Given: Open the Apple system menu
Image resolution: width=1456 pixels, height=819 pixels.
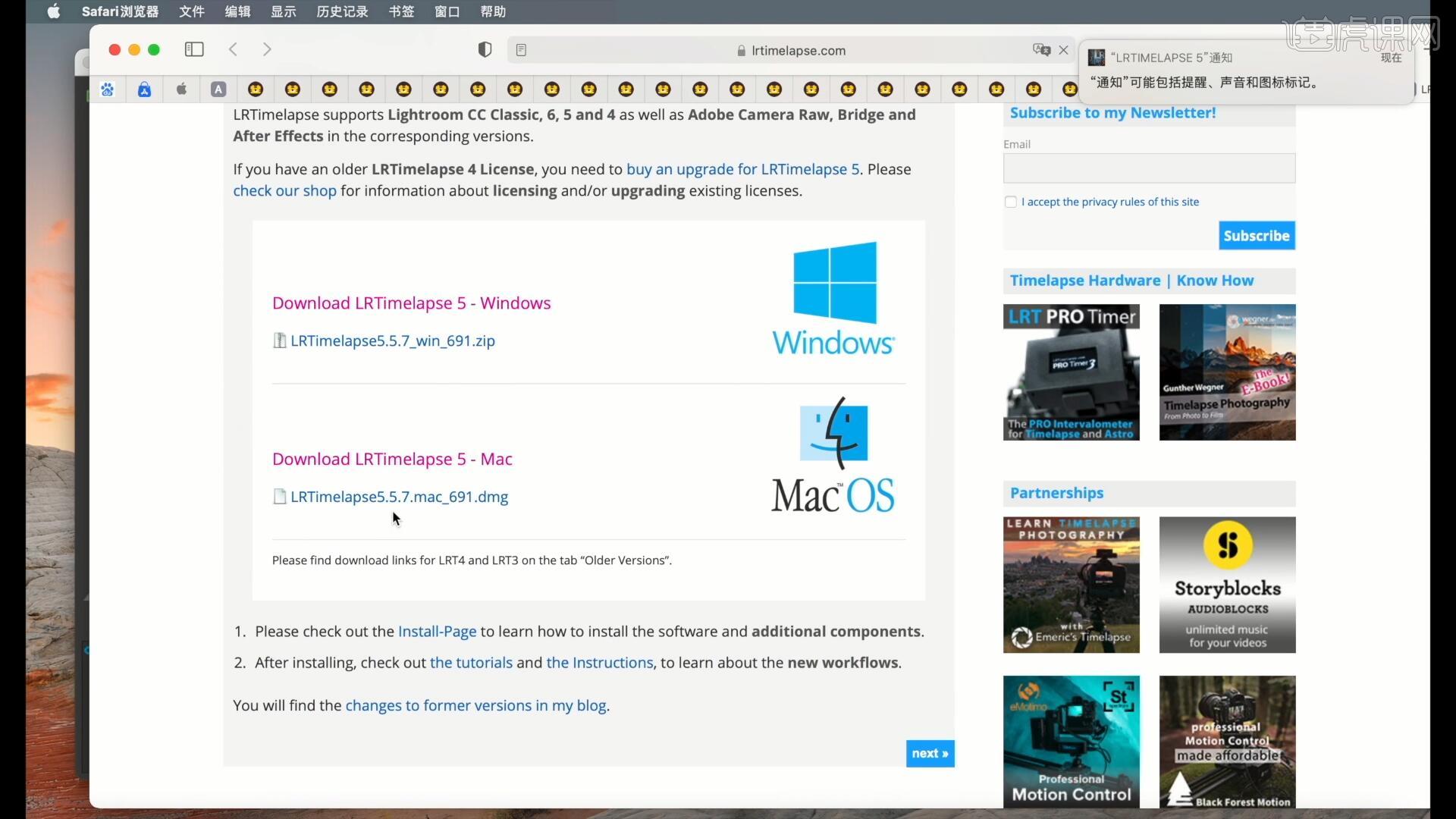Looking at the screenshot, I should click(53, 11).
